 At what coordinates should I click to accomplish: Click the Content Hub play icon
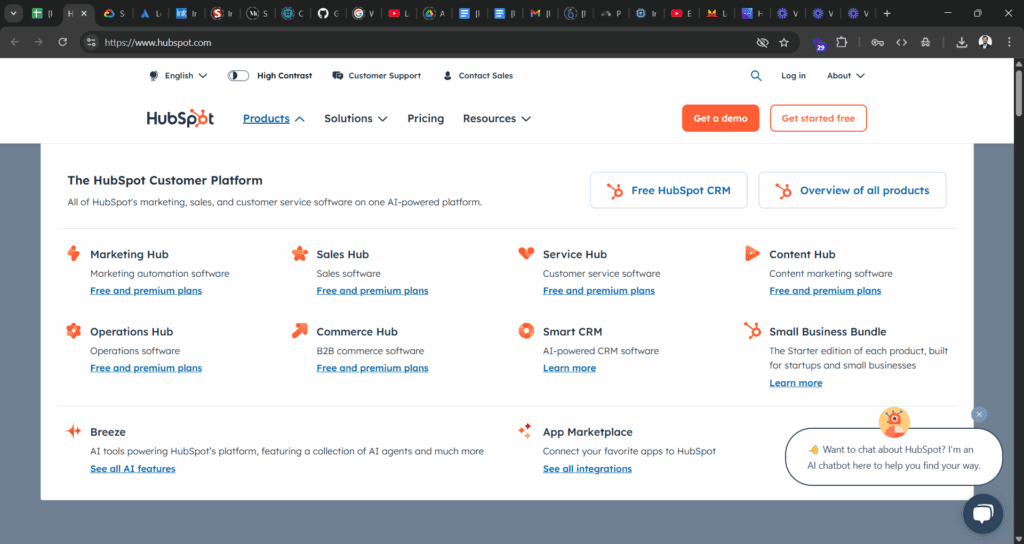[x=752, y=253]
